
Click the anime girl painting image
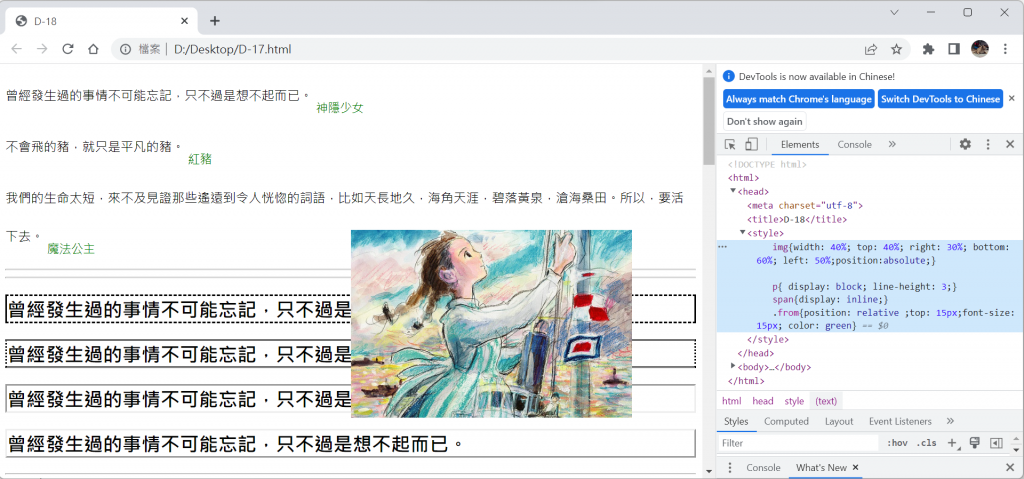(491, 323)
